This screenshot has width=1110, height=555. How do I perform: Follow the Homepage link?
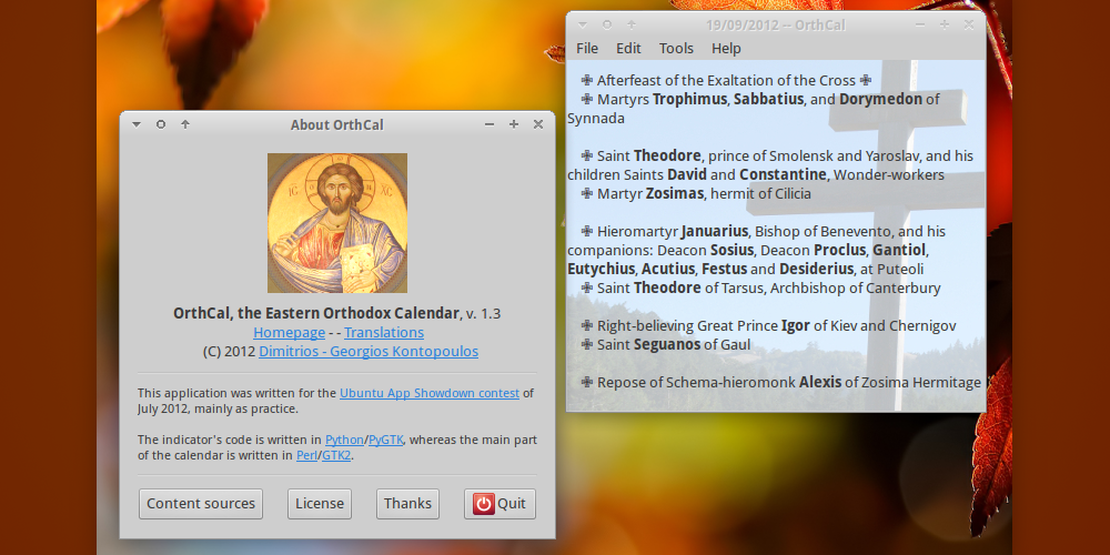coord(289,332)
